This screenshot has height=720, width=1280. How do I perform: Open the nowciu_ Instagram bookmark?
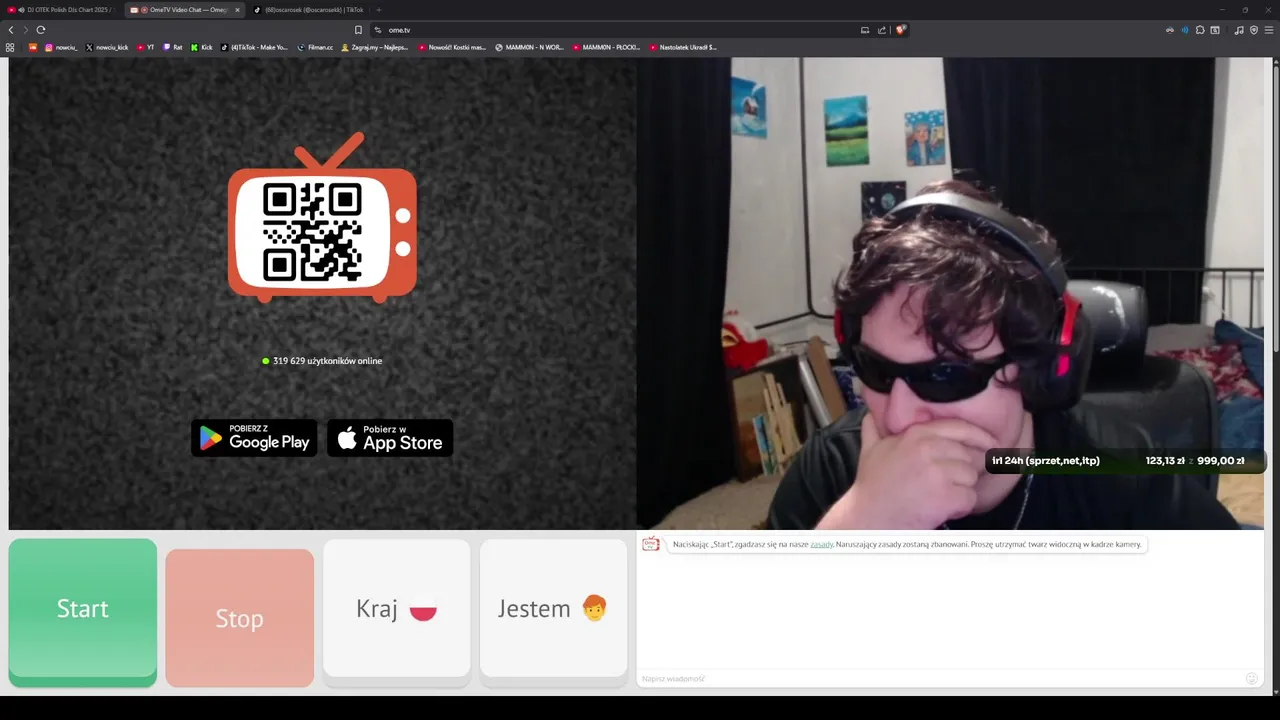tap(61, 47)
